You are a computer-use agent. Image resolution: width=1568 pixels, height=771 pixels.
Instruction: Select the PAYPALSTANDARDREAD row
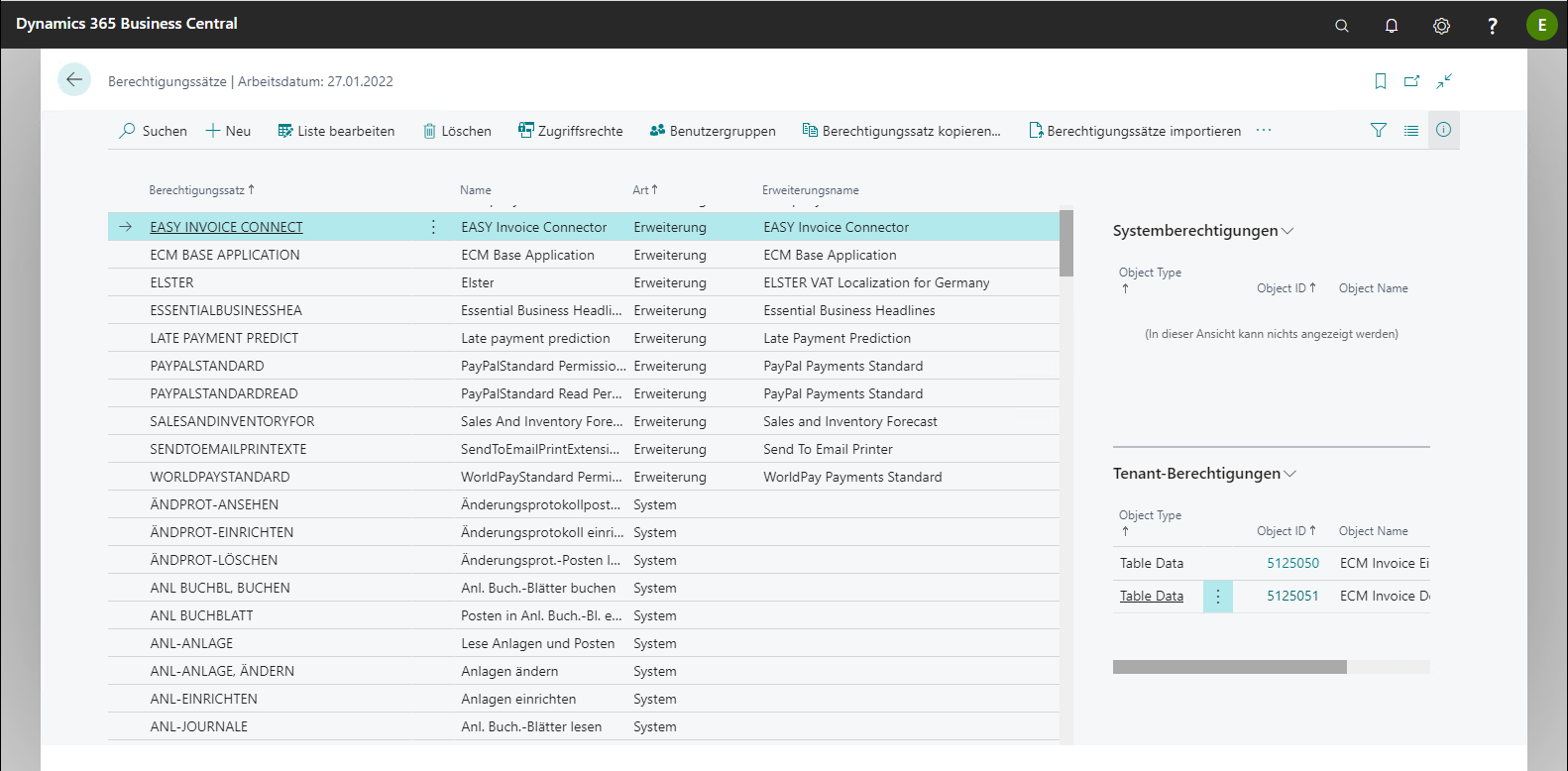(584, 393)
